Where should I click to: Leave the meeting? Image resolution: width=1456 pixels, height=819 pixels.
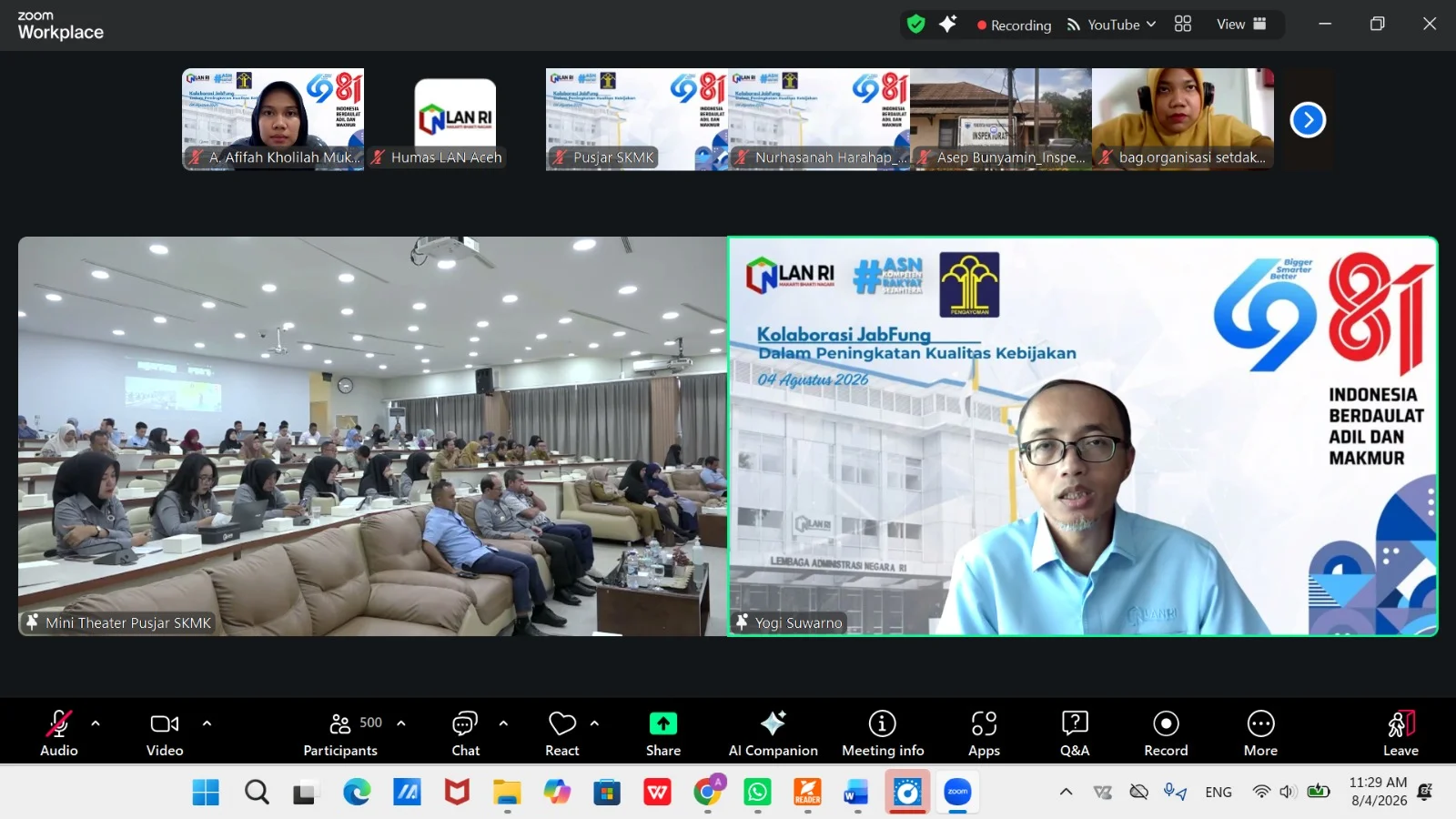tap(1400, 733)
